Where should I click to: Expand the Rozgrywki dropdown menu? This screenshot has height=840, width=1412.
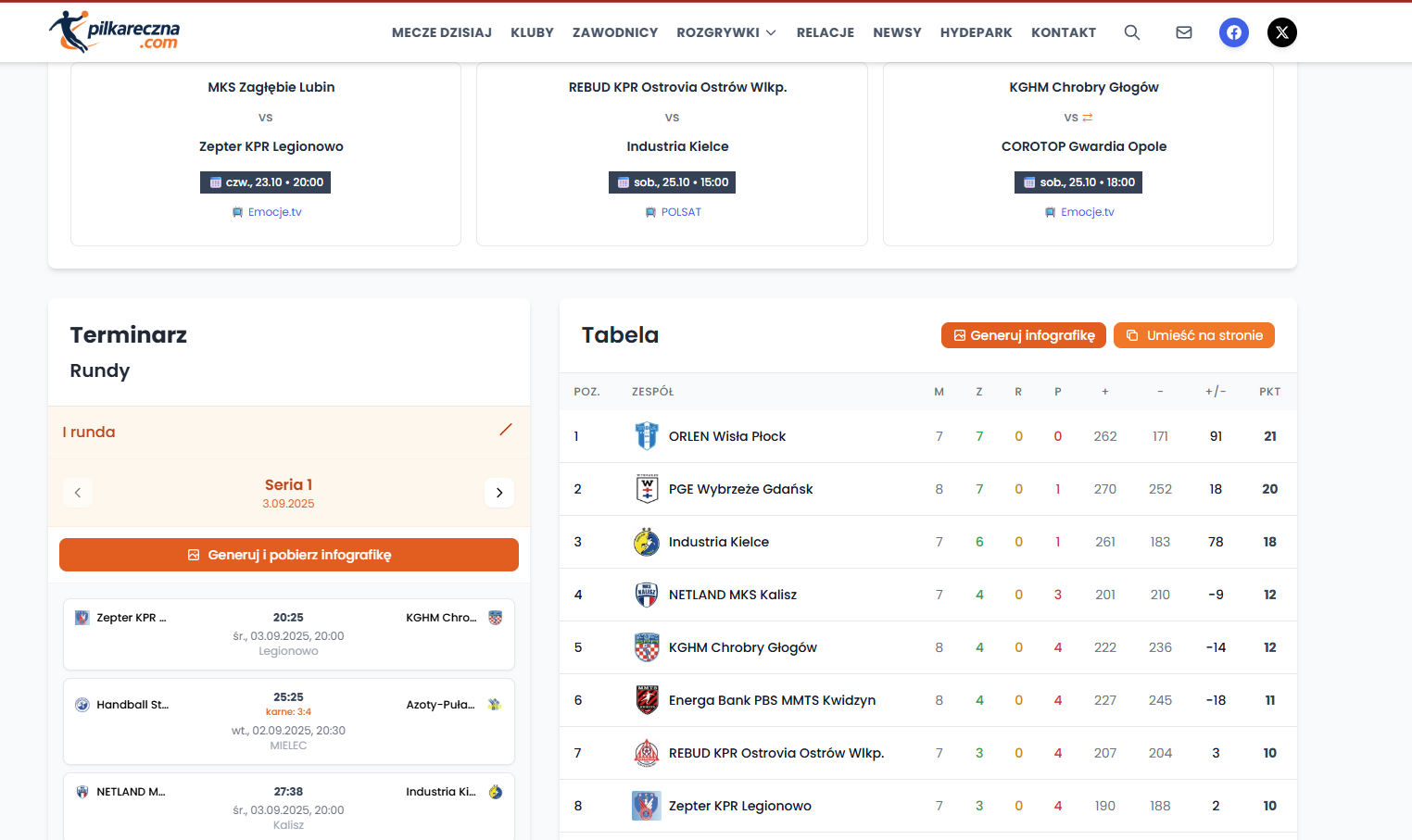point(725,32)
